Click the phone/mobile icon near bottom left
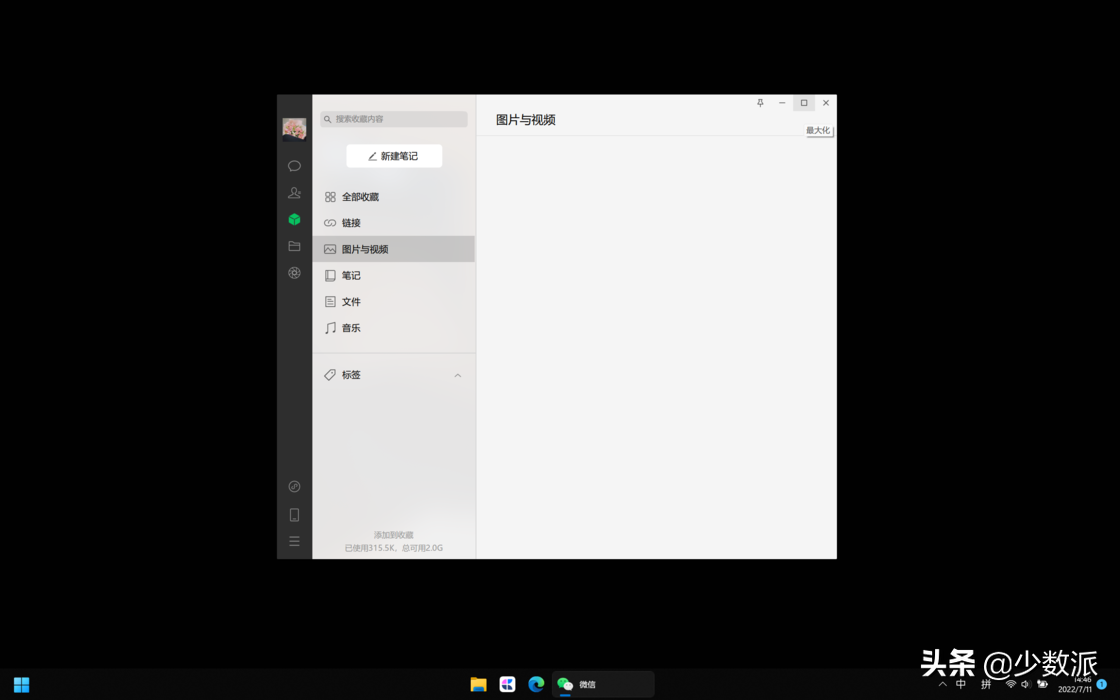Screen dimensions: 1120x700 tap(294, 514)
